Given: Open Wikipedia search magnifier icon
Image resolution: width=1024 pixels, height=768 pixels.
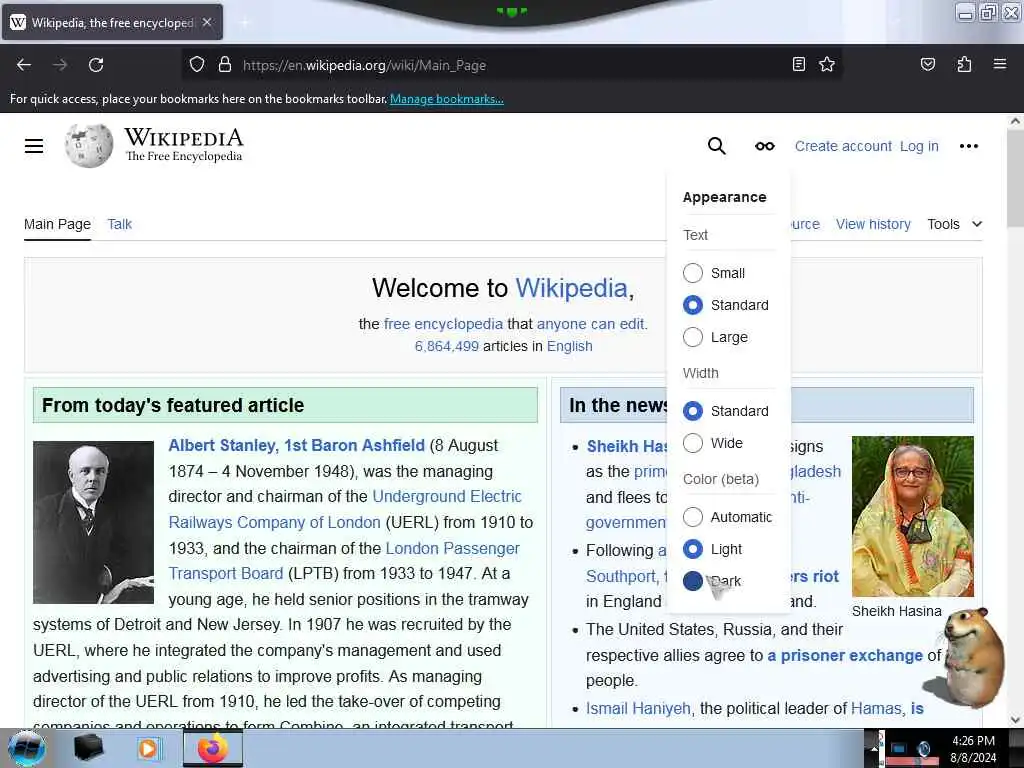Looking at the screenshot, I should (716, 146).
